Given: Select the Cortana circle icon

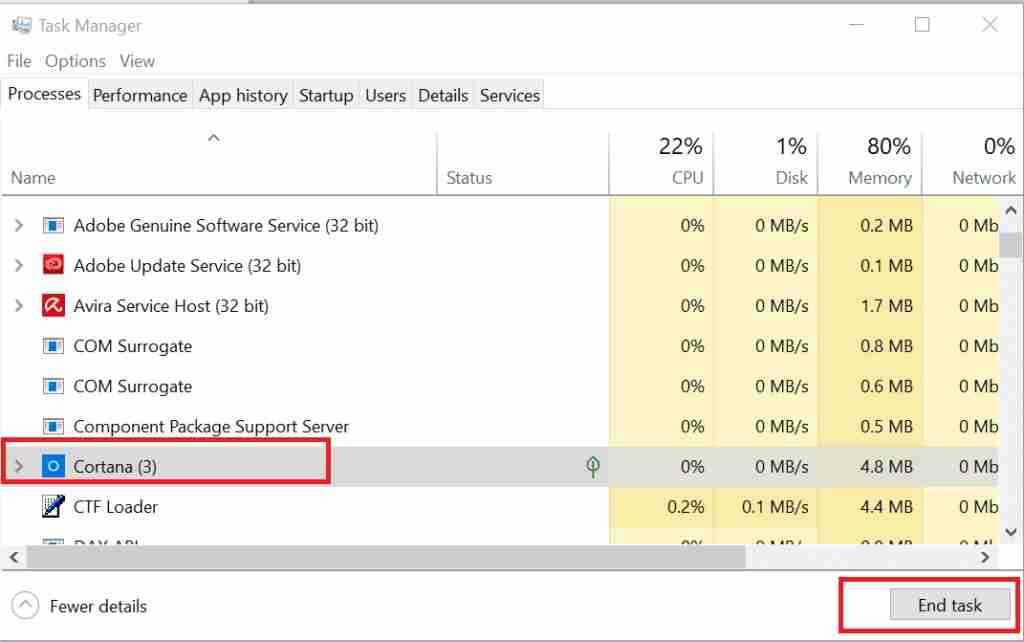Looking at the screenshot, I should (53, 466).
